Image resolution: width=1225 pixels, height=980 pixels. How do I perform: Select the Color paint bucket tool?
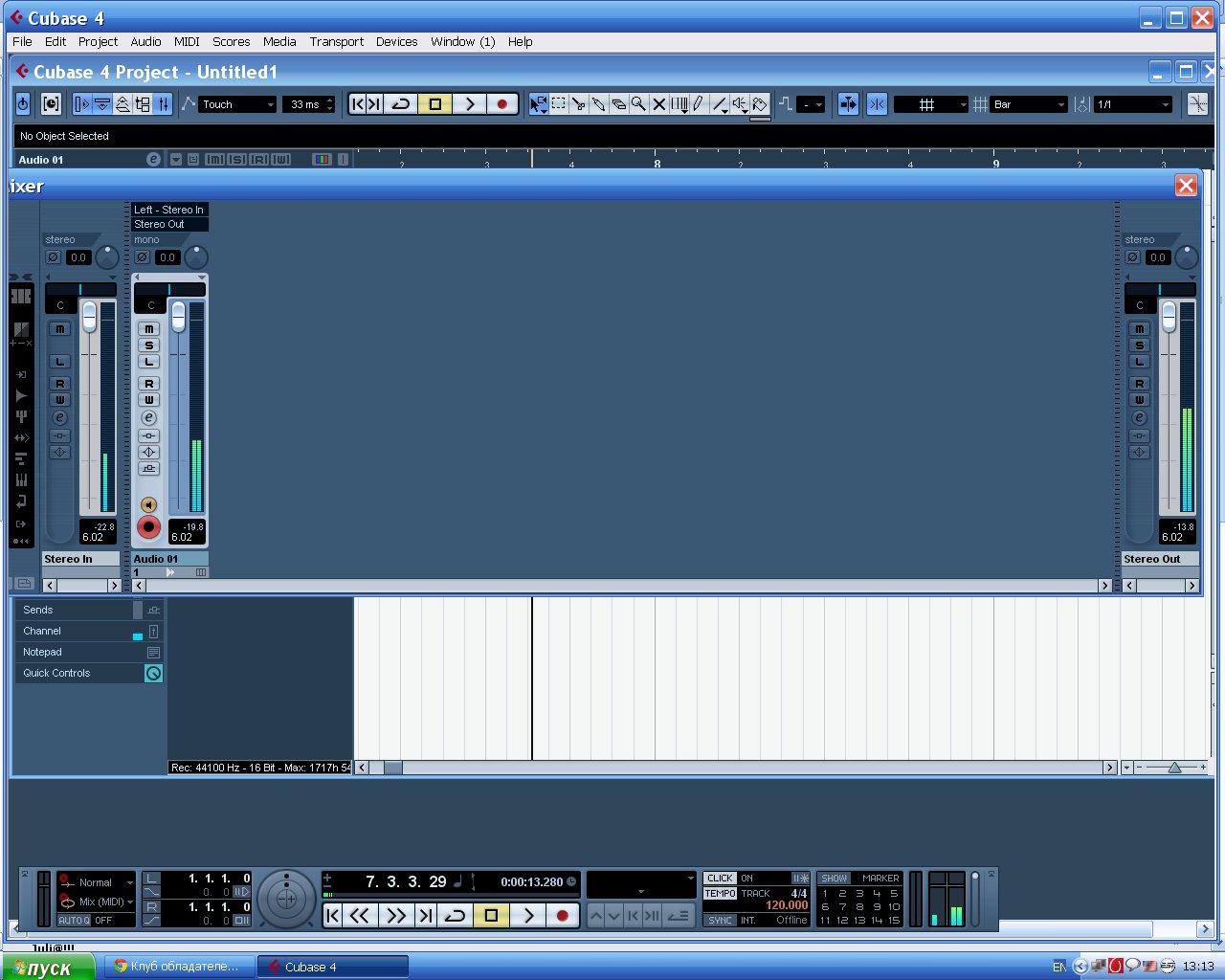point(760,104)
